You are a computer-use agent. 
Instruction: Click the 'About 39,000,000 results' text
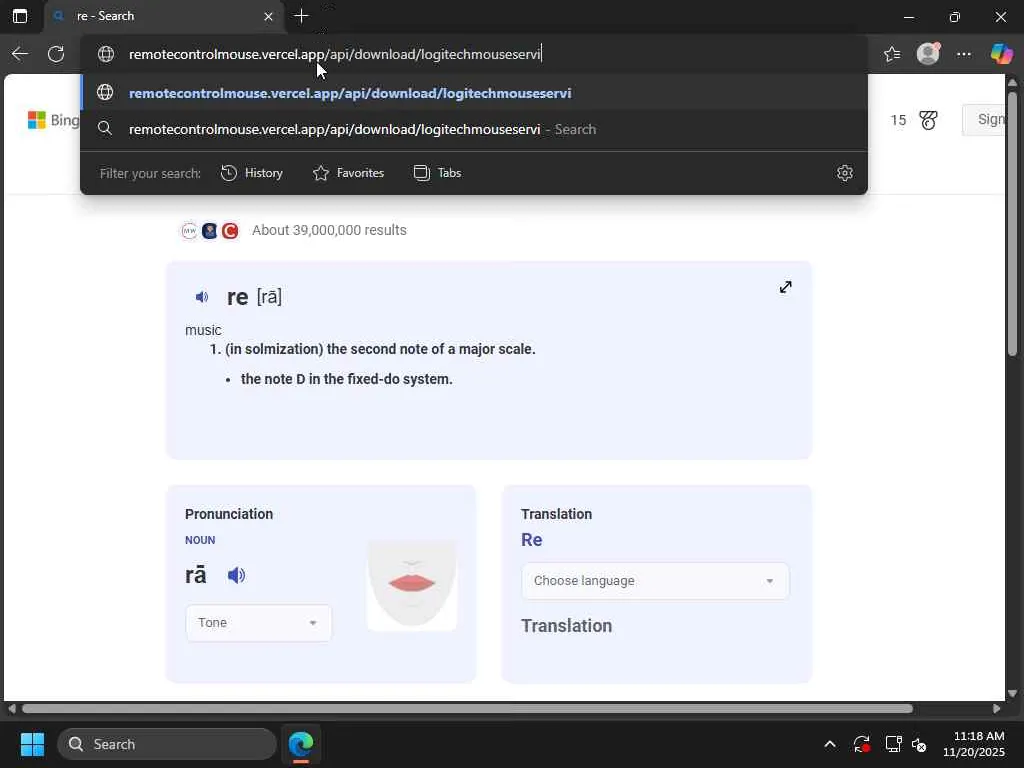click(329, 231)
